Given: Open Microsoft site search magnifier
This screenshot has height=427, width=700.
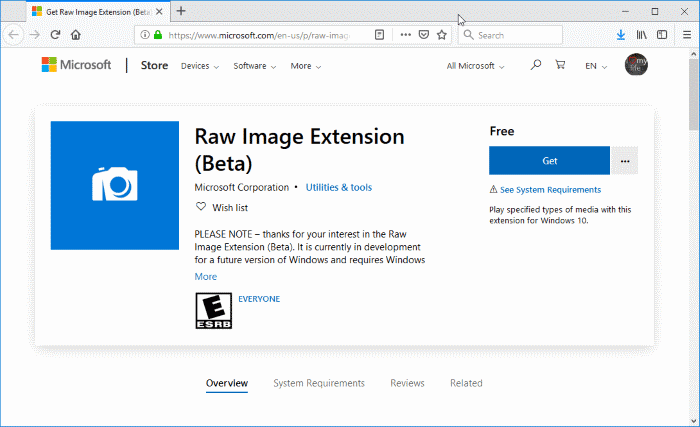Looking at the screenshot, I should tap(536, 65).
